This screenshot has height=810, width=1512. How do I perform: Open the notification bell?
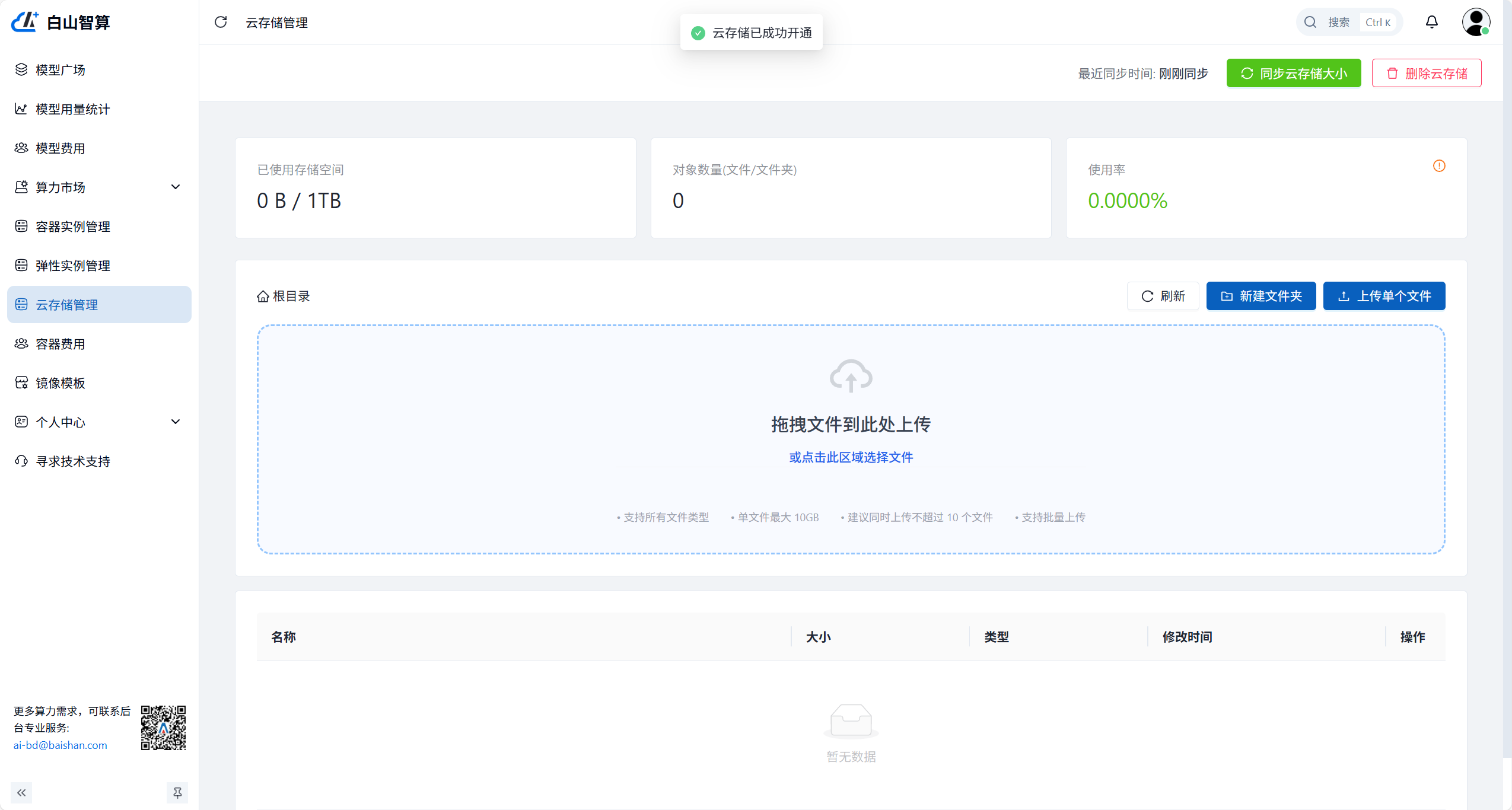(x=1431, y=22)
